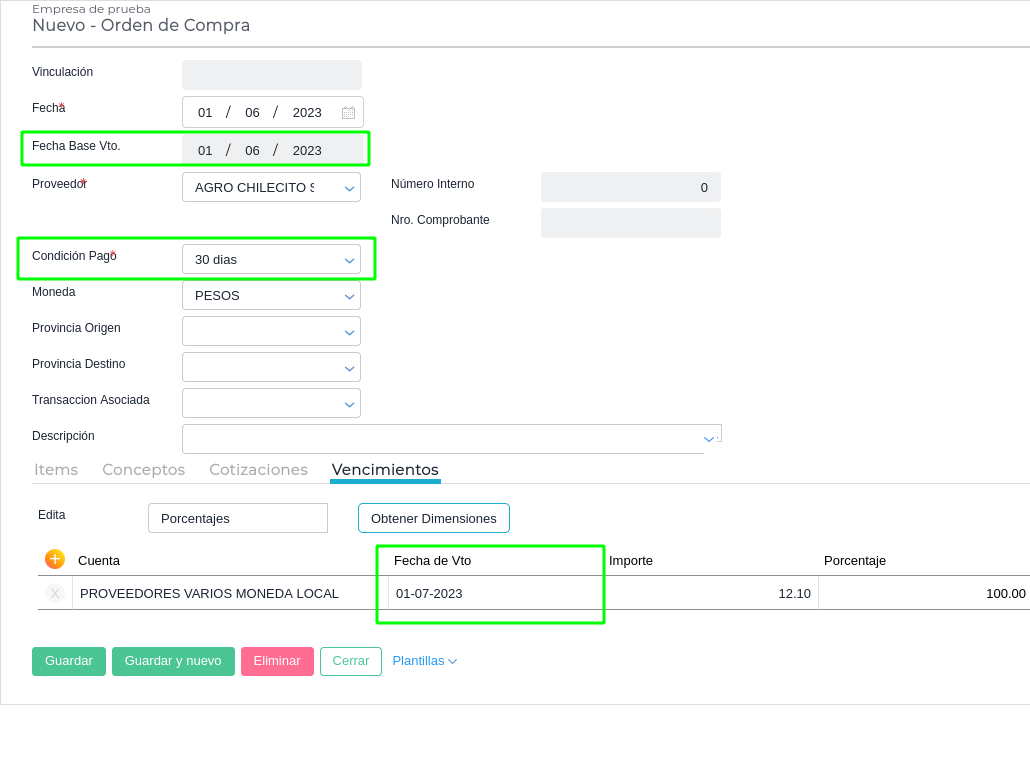
Task: Expand the Transaccion Asociada dropdown
Action: pyautogui.click(x=349, y=403)
